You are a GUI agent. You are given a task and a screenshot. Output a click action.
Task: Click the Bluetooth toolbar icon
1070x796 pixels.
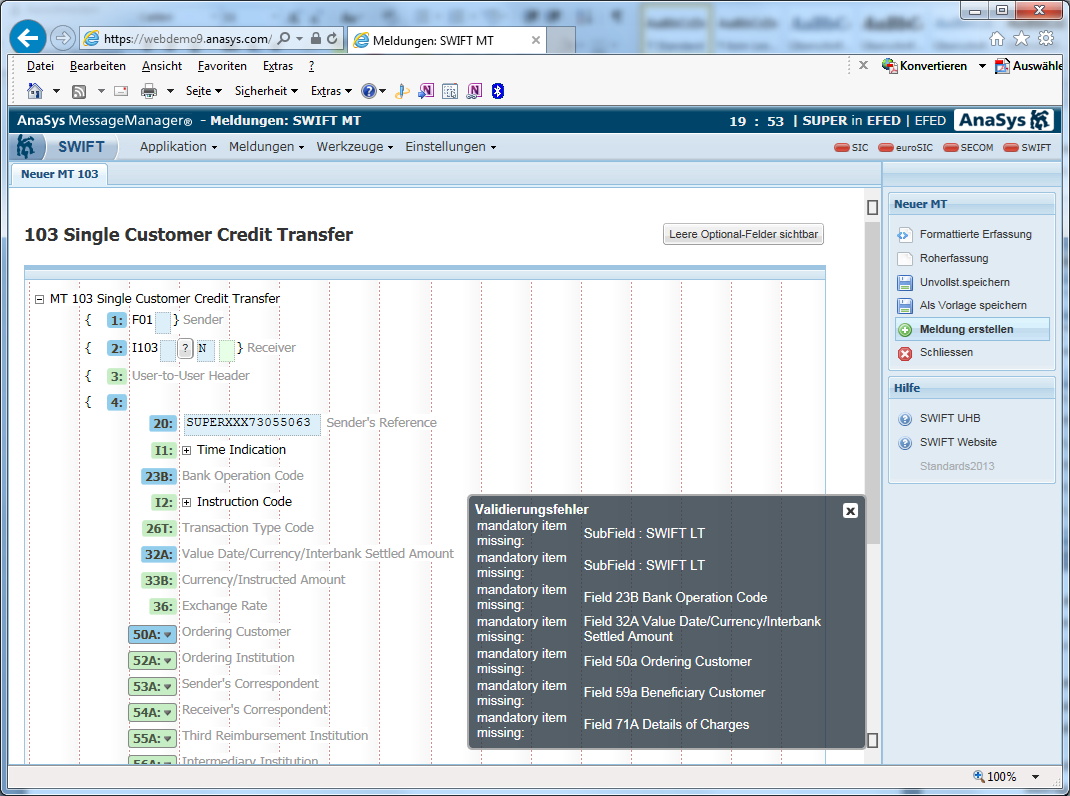(498, 91)
